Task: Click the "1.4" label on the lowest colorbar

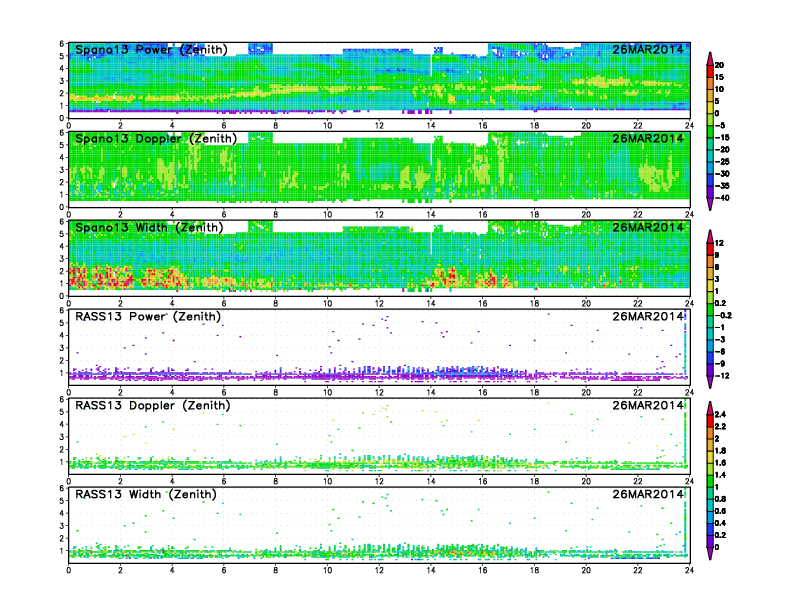Action: [720, 475]
